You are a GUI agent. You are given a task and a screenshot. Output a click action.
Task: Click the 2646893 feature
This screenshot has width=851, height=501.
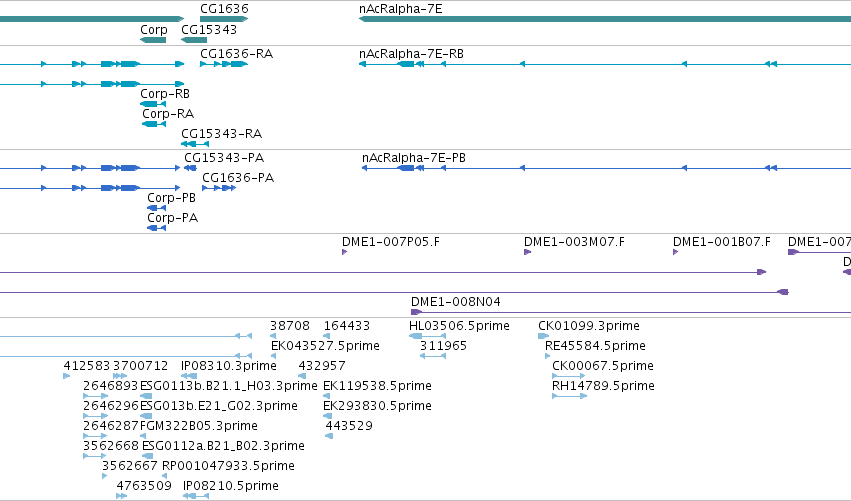tap(96, 396)
